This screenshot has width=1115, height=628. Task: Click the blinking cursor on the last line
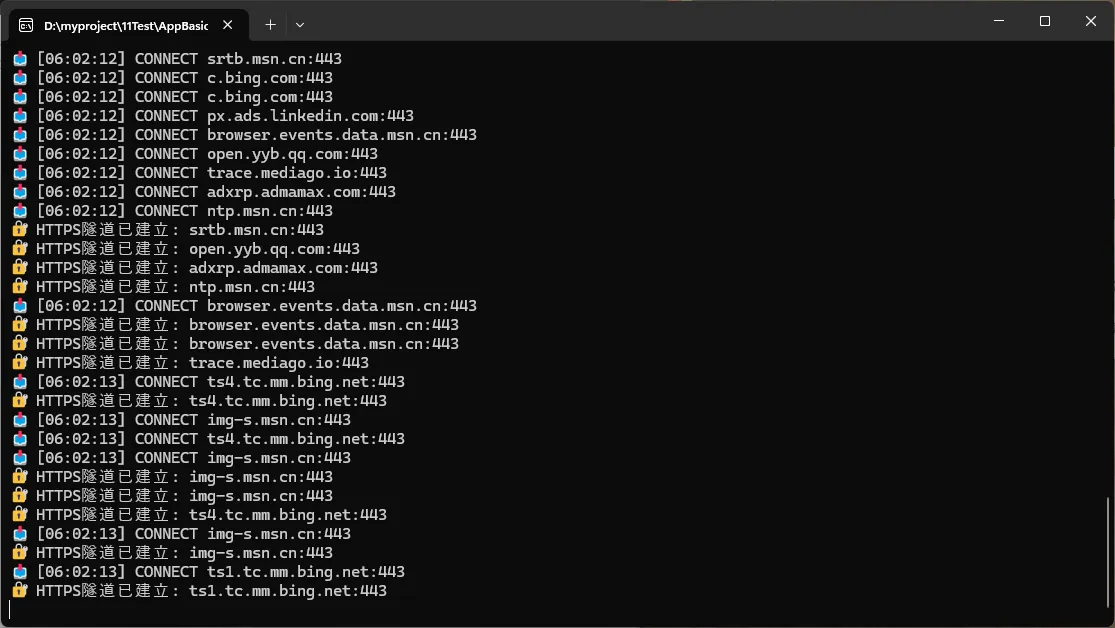[10, 609]
